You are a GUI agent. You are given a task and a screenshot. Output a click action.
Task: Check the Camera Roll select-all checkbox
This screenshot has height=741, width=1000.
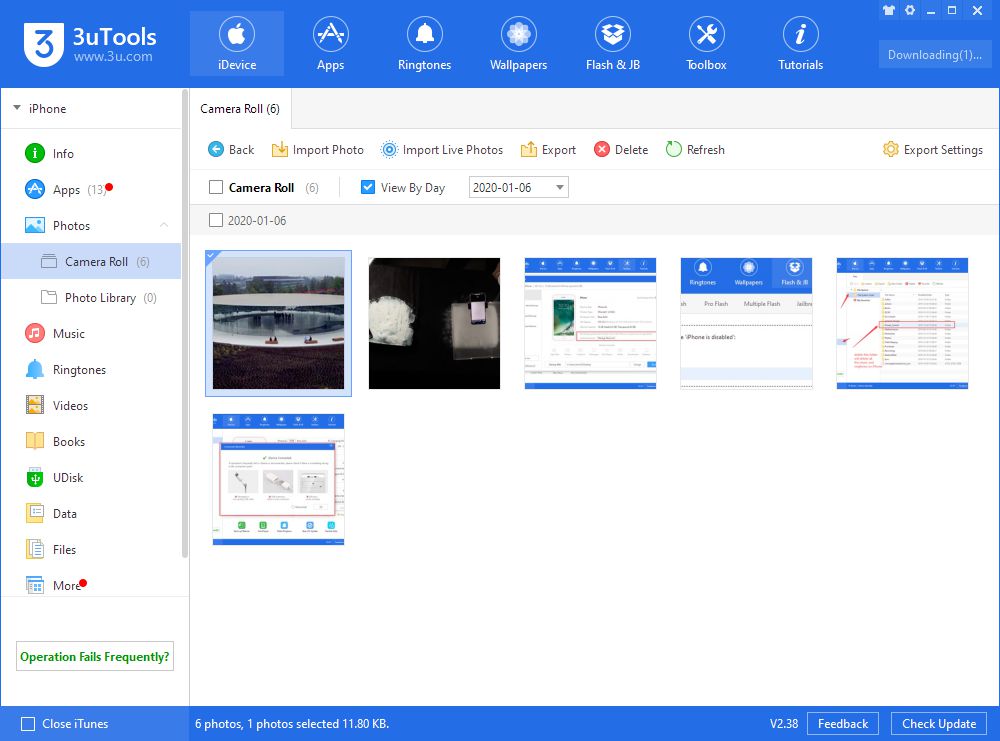coord(216,187)
